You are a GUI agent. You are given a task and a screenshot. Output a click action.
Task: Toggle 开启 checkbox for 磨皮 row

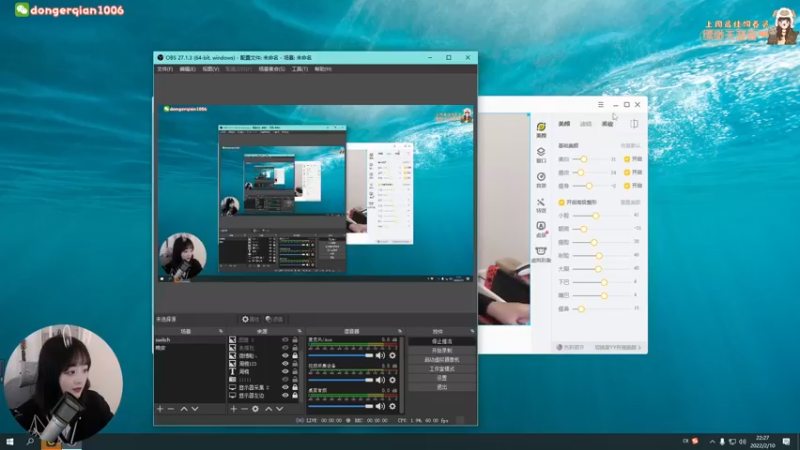pyautogui.click(x=627, y=172)
